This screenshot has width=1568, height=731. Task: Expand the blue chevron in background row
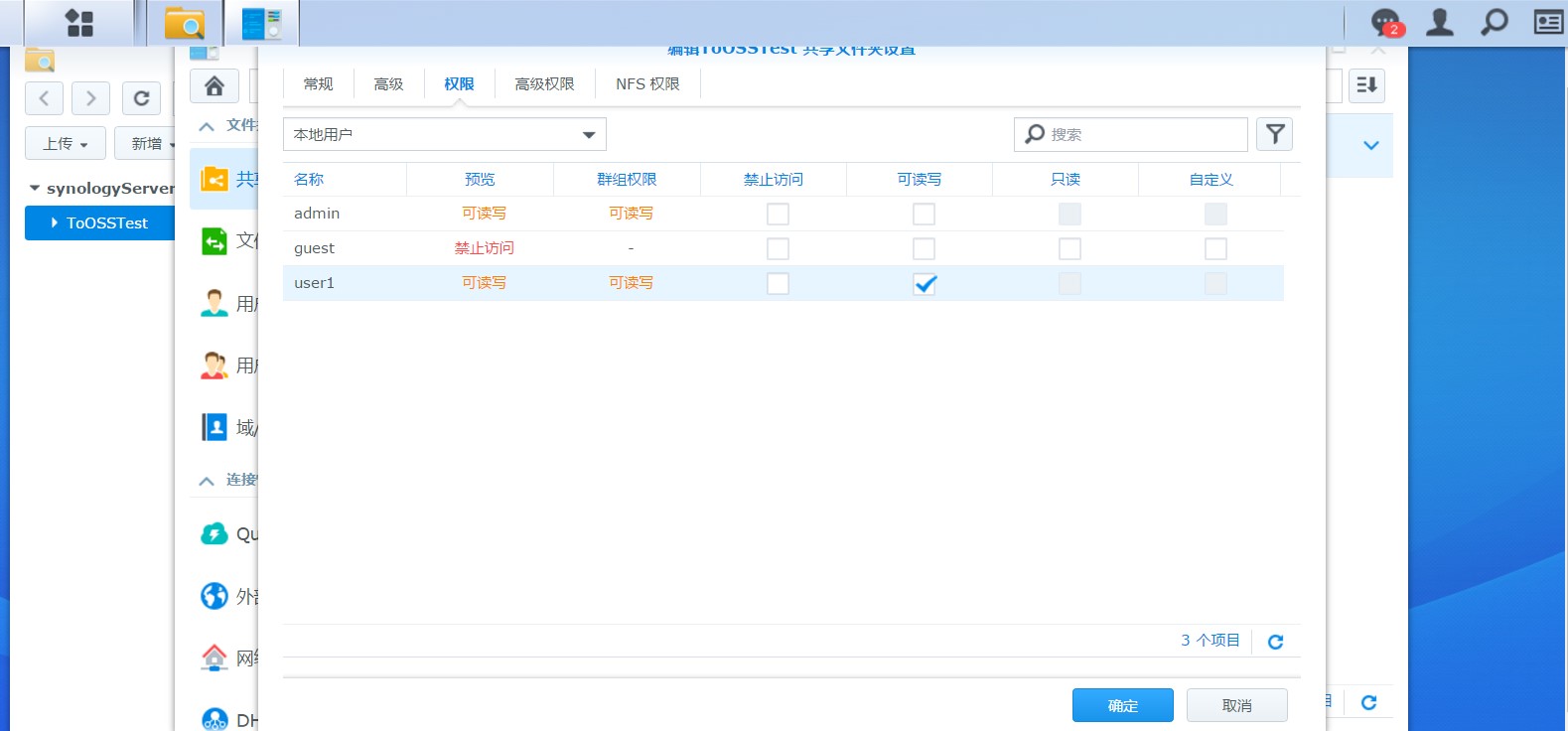pyautogui.click(x=1371, y=145)
